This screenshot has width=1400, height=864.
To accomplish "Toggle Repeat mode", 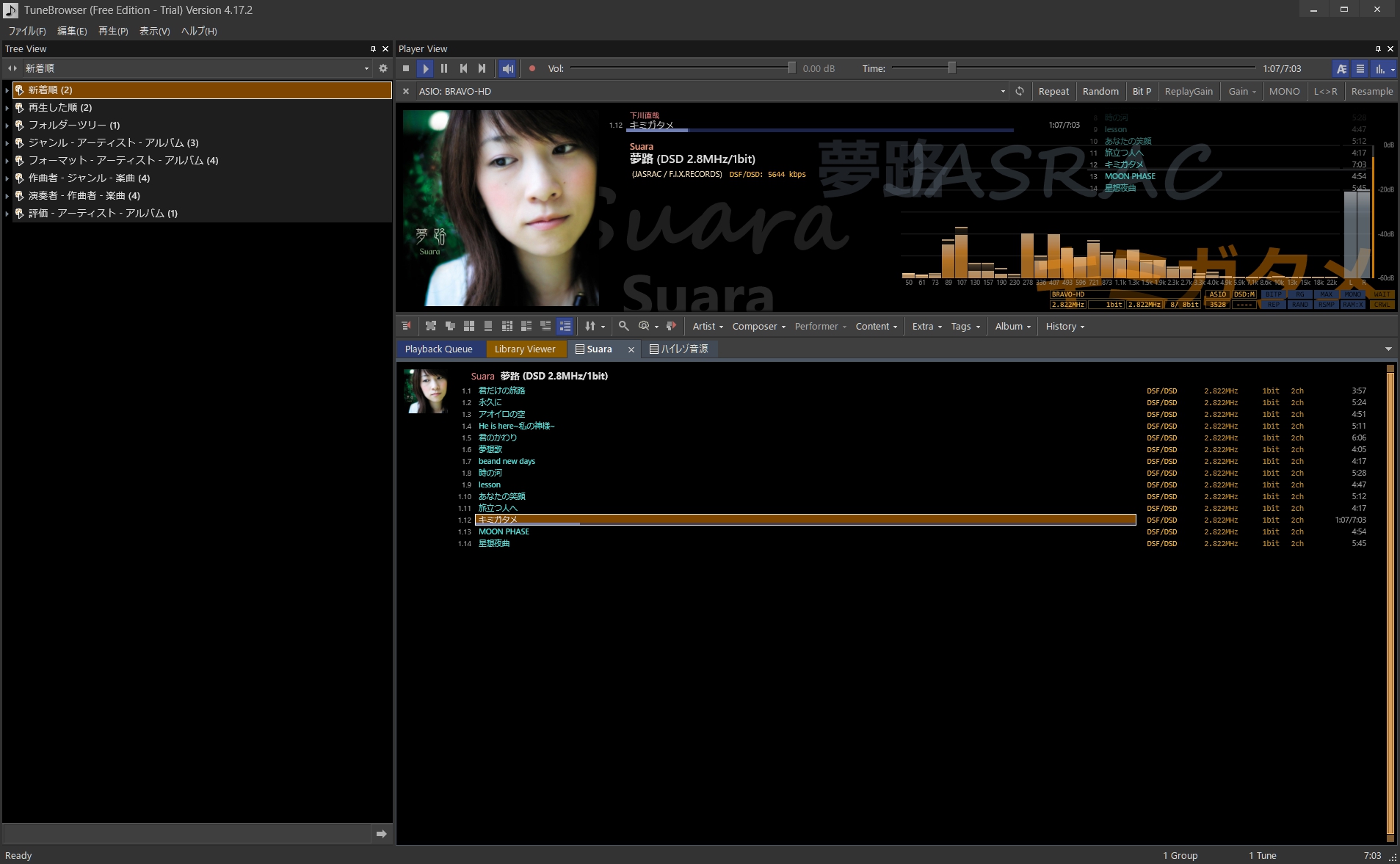I will pos(1053,91).
